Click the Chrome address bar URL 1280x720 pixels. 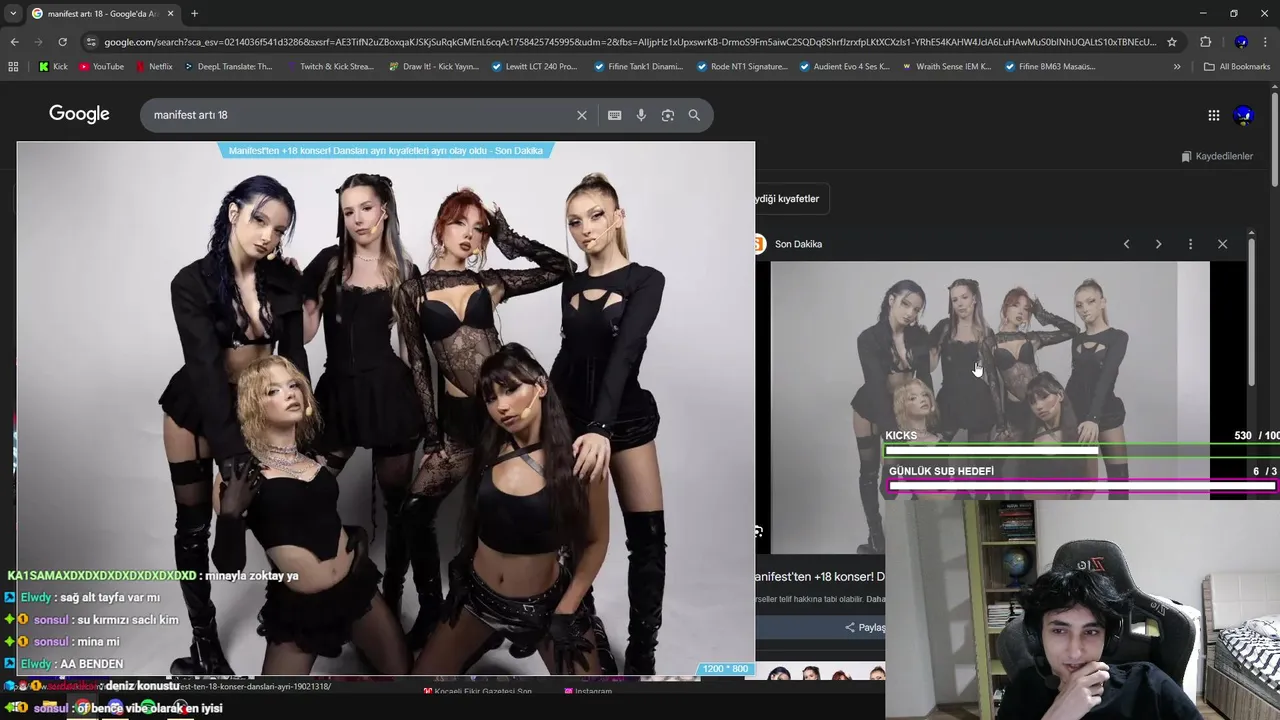(x=630, y=42)
